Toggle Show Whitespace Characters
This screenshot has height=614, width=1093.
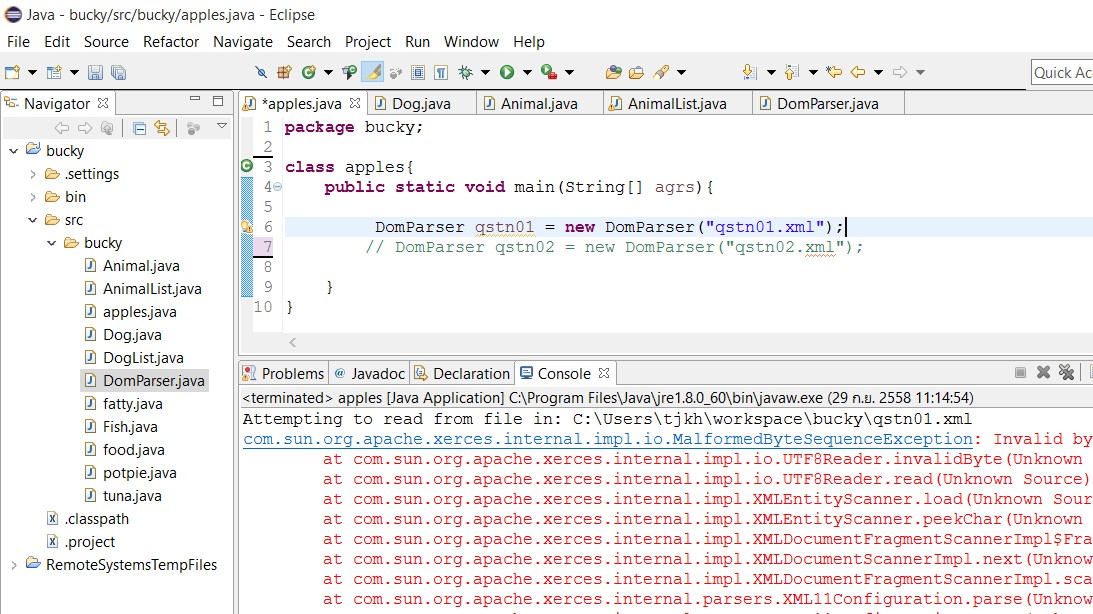click(439, 72)
